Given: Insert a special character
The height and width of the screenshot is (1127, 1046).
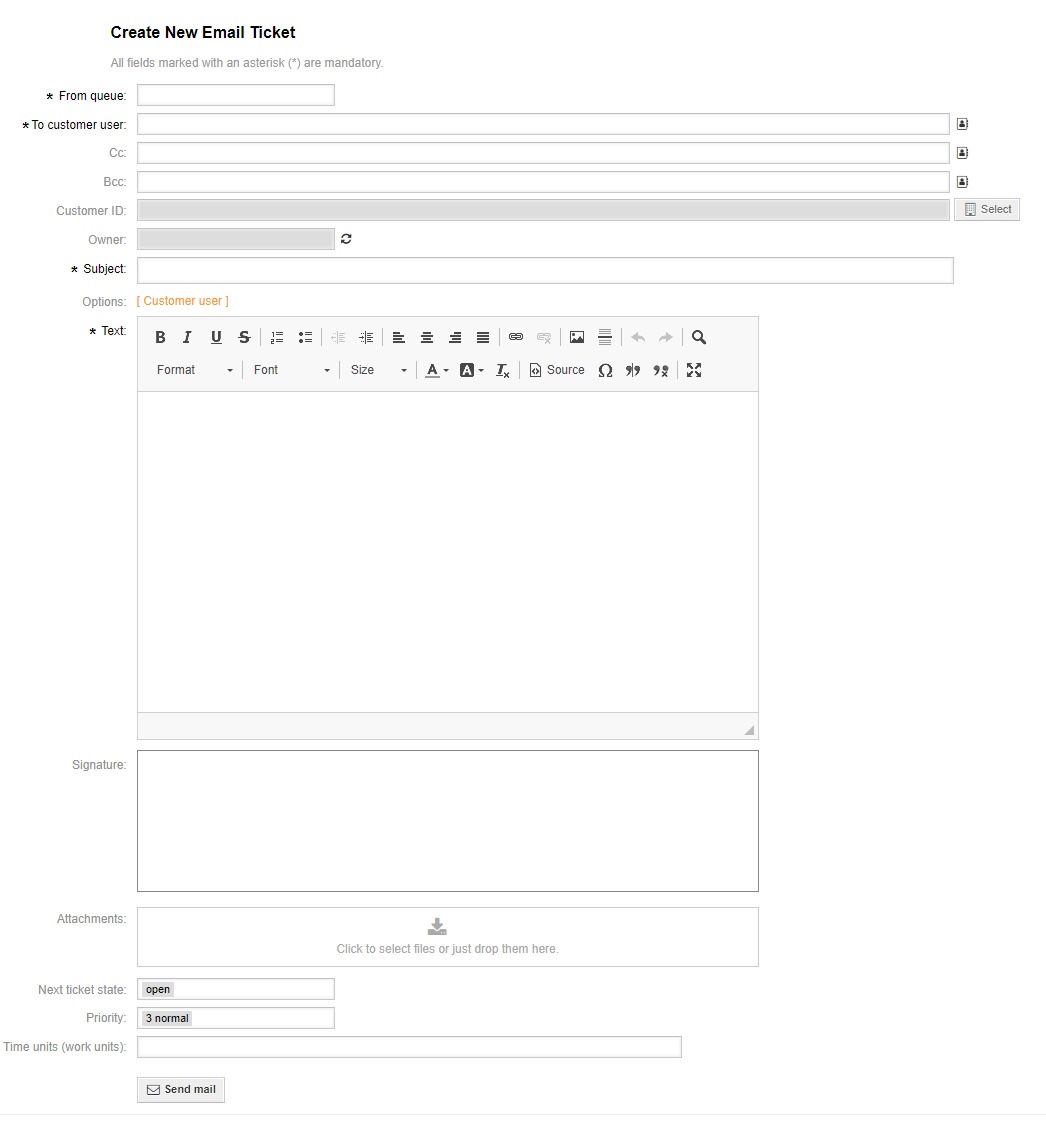Looking at the screenshot, I should click(x=605, y=370).
